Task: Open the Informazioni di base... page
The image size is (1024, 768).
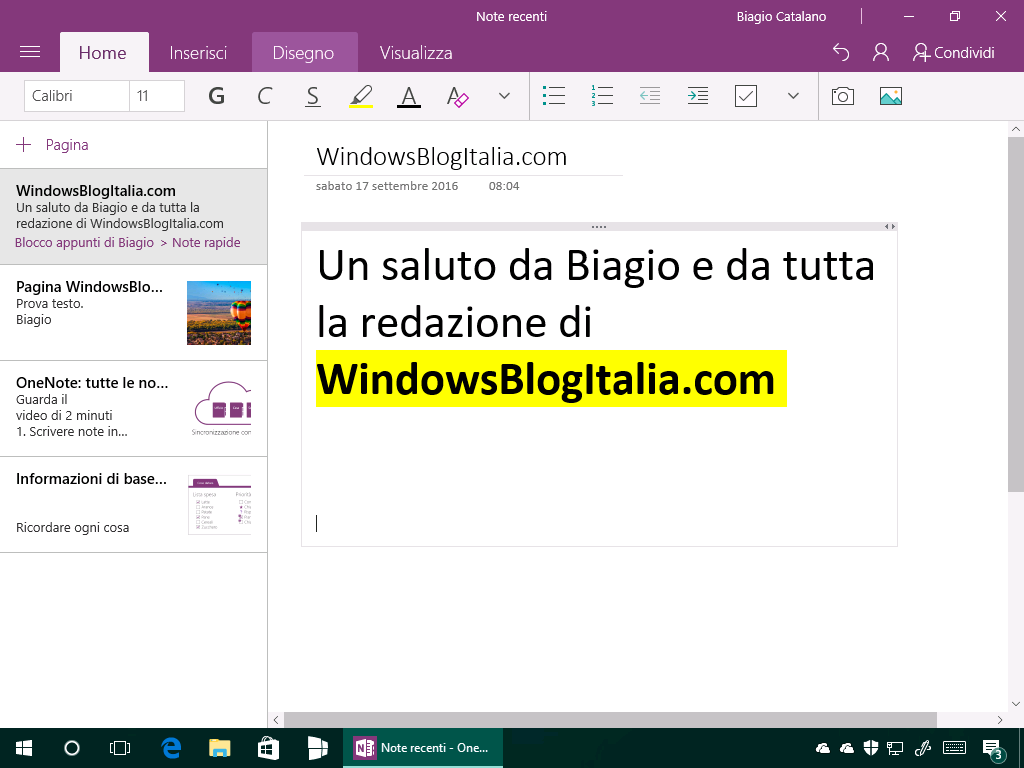Action: (133, 505)
